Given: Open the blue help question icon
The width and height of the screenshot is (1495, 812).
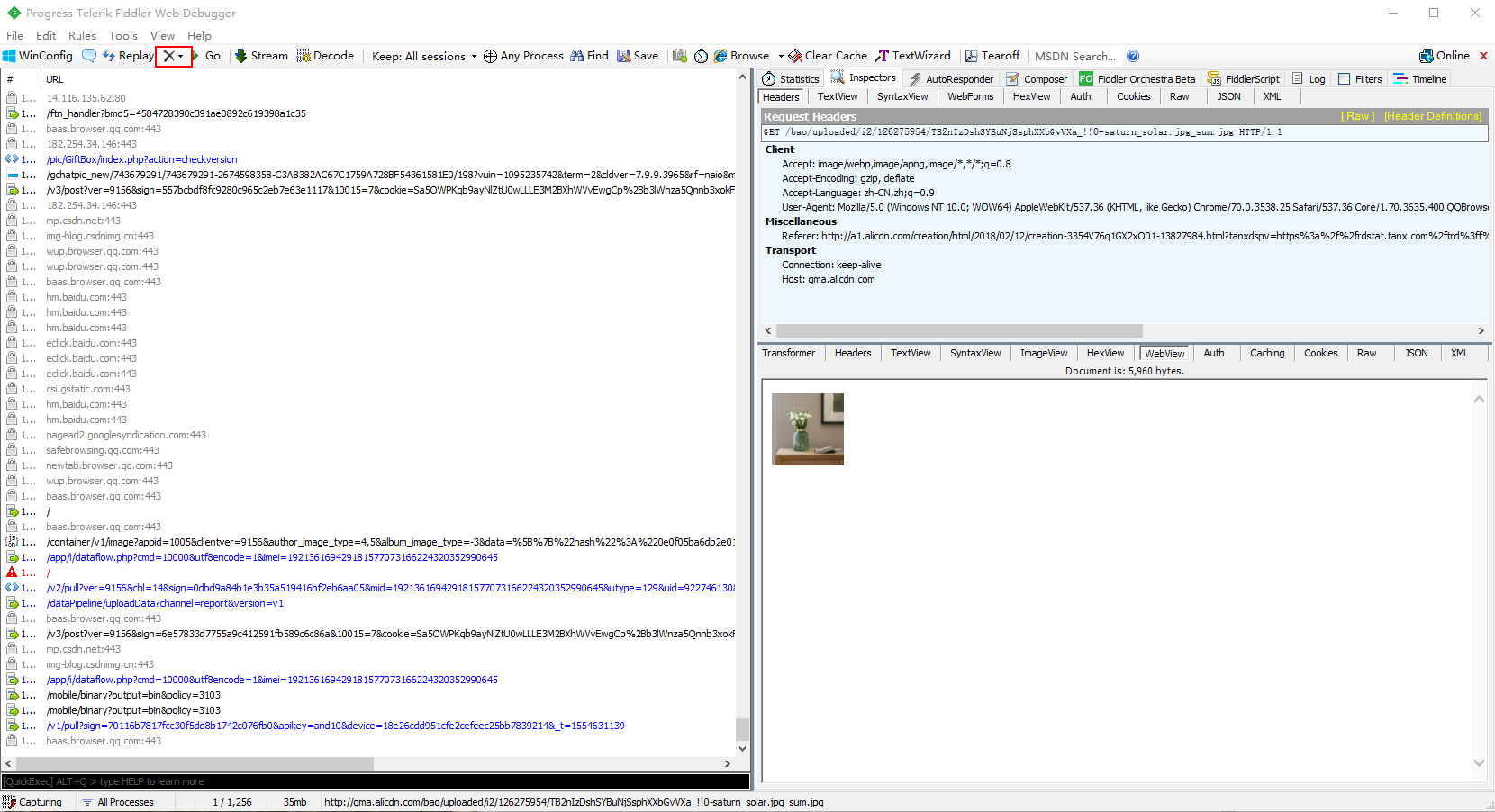Looking at the screenshot, I should (1133, 56).
